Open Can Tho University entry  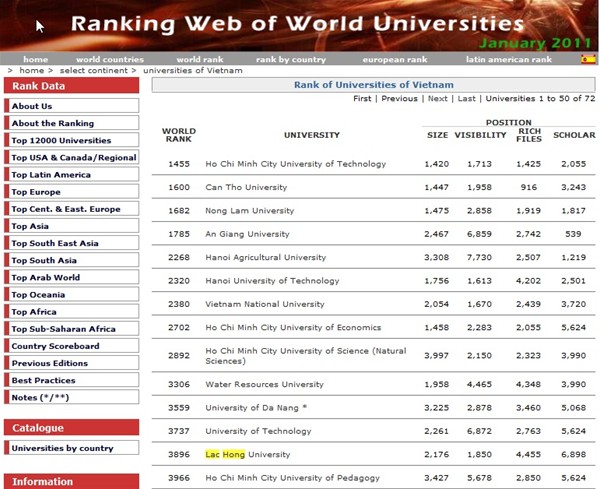(x=244, y=187)
